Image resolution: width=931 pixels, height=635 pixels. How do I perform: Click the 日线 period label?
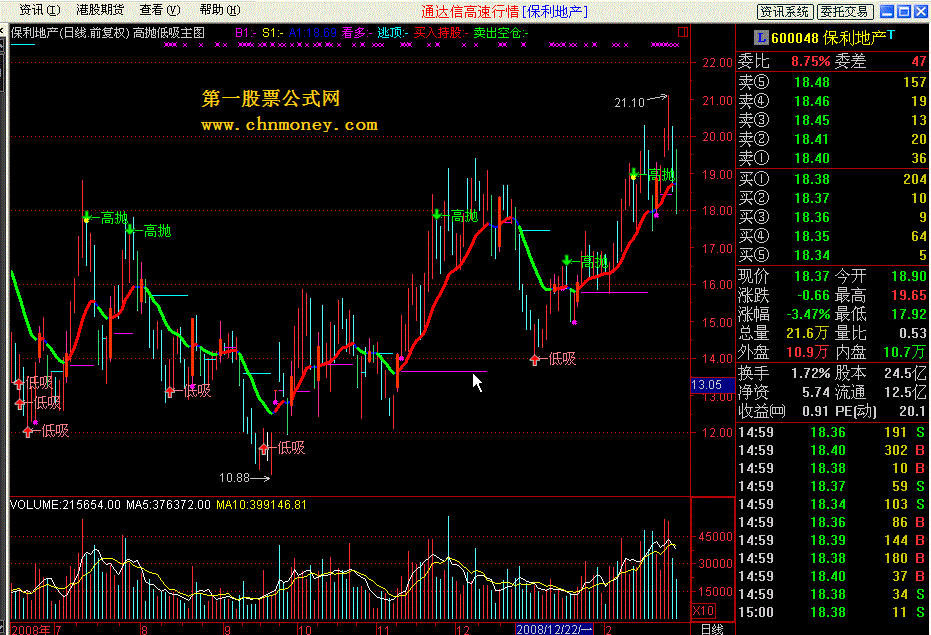[712, 629]
